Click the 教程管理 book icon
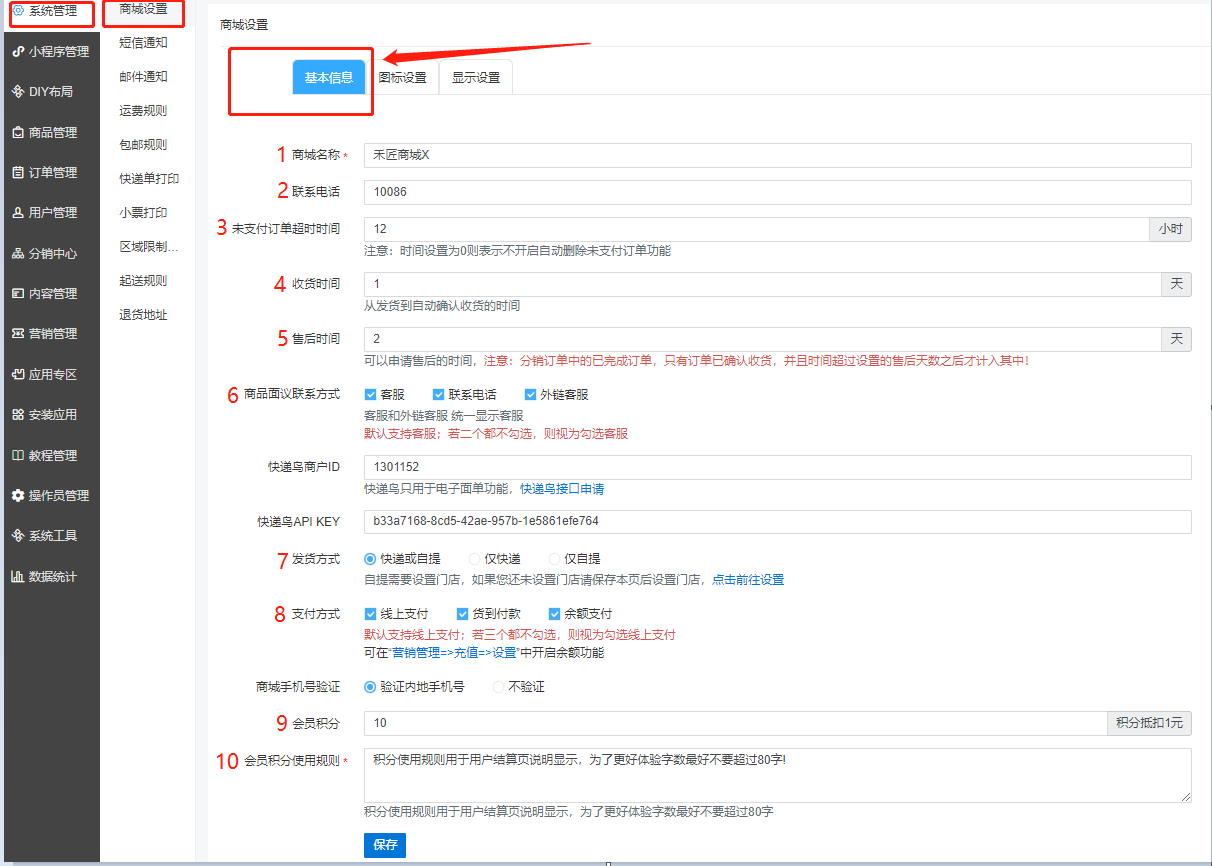The width and height of the screenshot is (1212, 866). click(x=18, y=455)
